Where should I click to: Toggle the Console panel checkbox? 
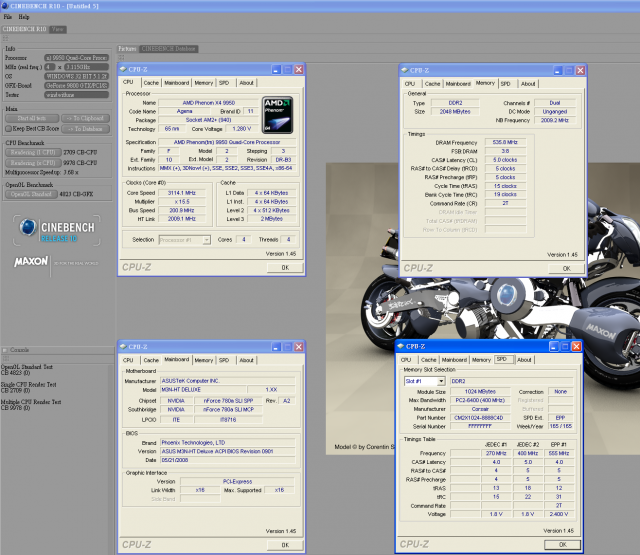tap(5, 350)
